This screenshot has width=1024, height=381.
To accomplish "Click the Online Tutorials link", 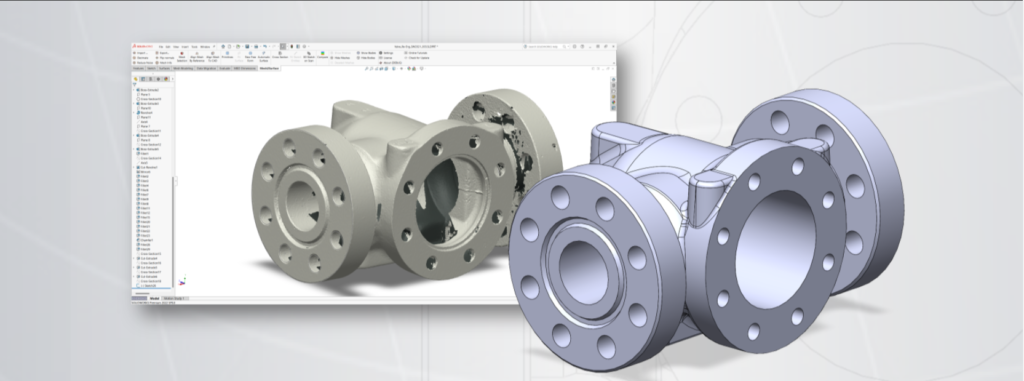I will point(417,53).
